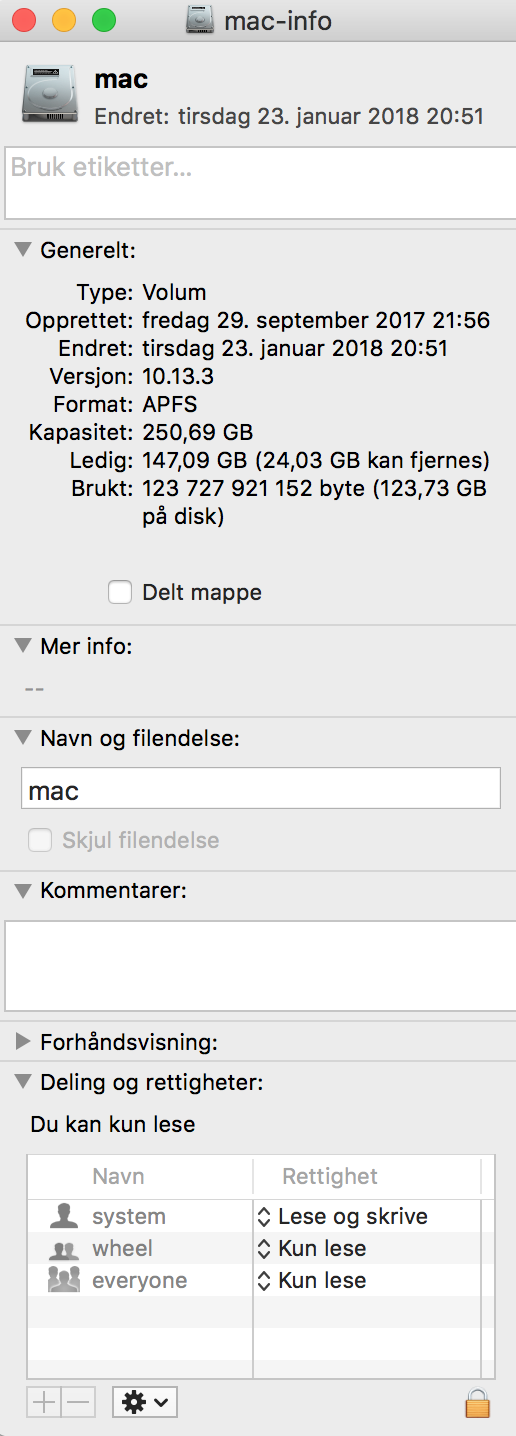Viewport: 516px width, 1436px height.
Task: Open the gear action menu
Action: [x=146, y=1403]
